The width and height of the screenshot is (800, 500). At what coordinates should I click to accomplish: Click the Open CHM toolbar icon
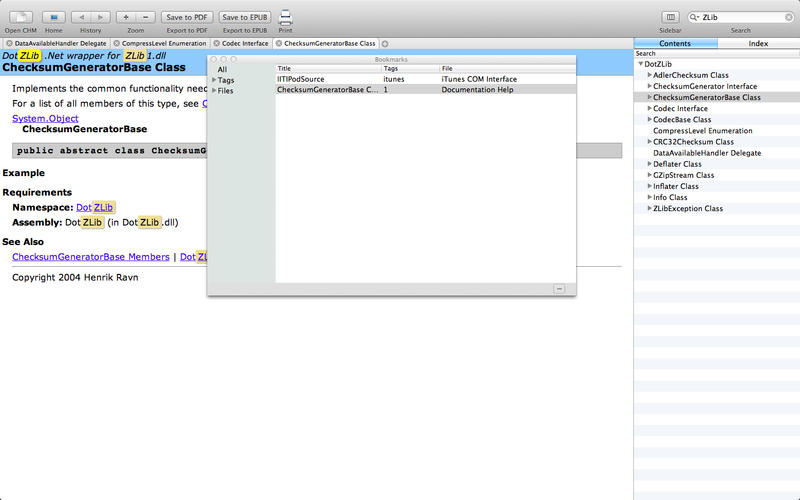pos(20,17)
